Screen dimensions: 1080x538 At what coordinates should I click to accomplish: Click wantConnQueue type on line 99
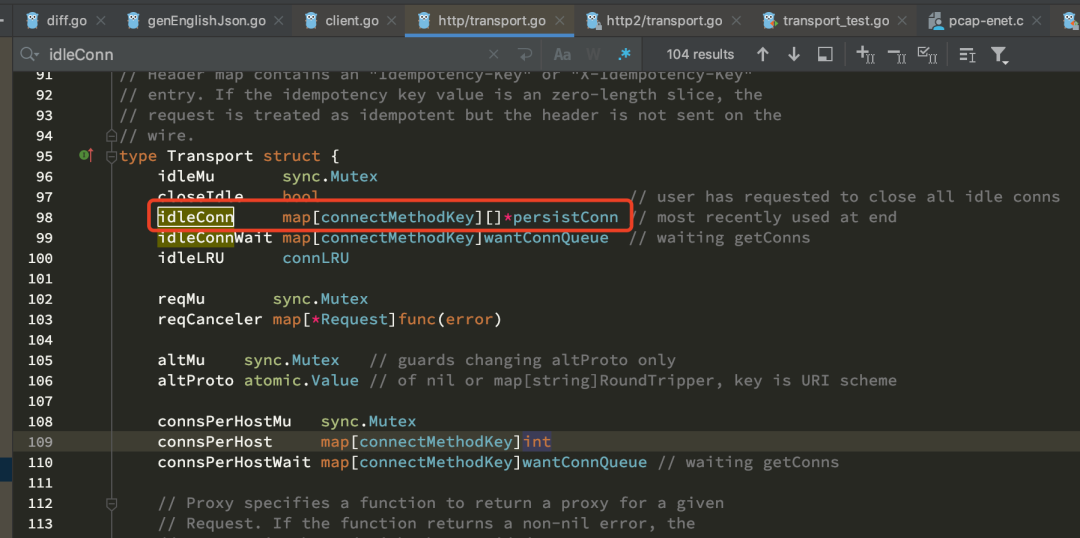coord(546,238)
